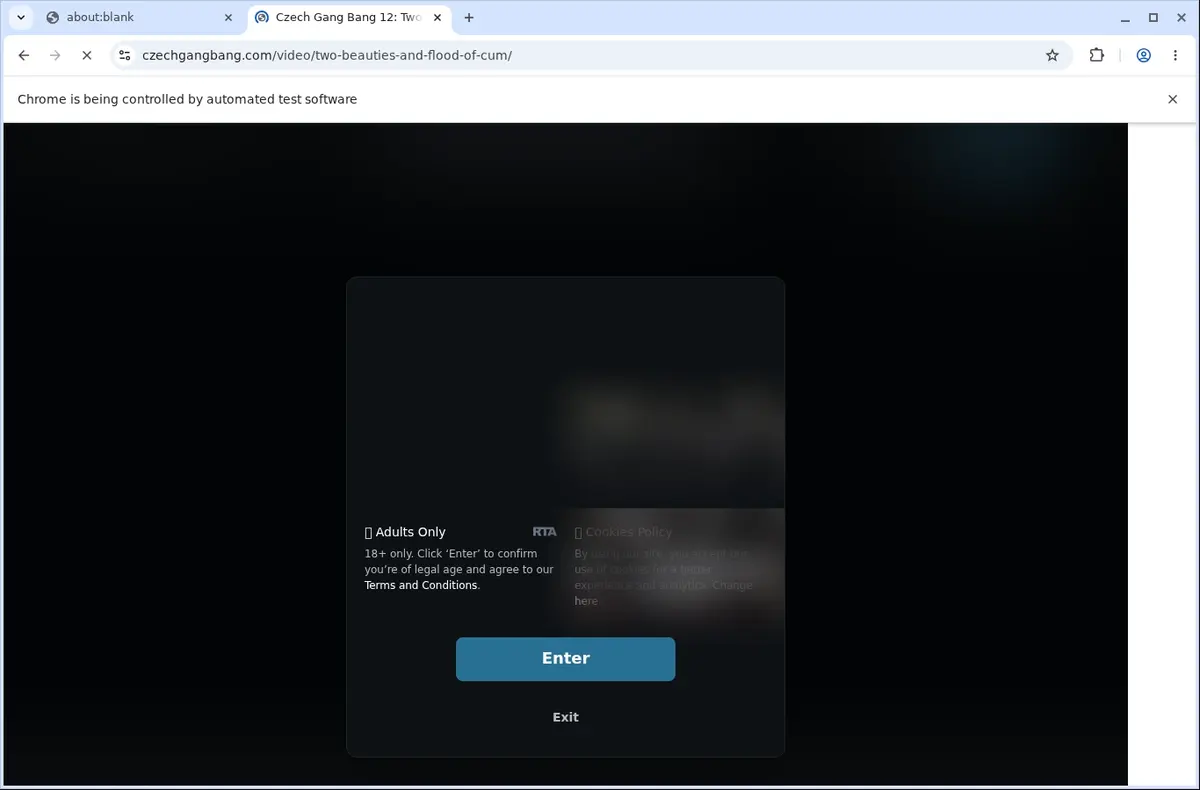Open a new tab with plus button
Screen dimensions: 1200x790
pyautogui.click(x=469, y=18)
